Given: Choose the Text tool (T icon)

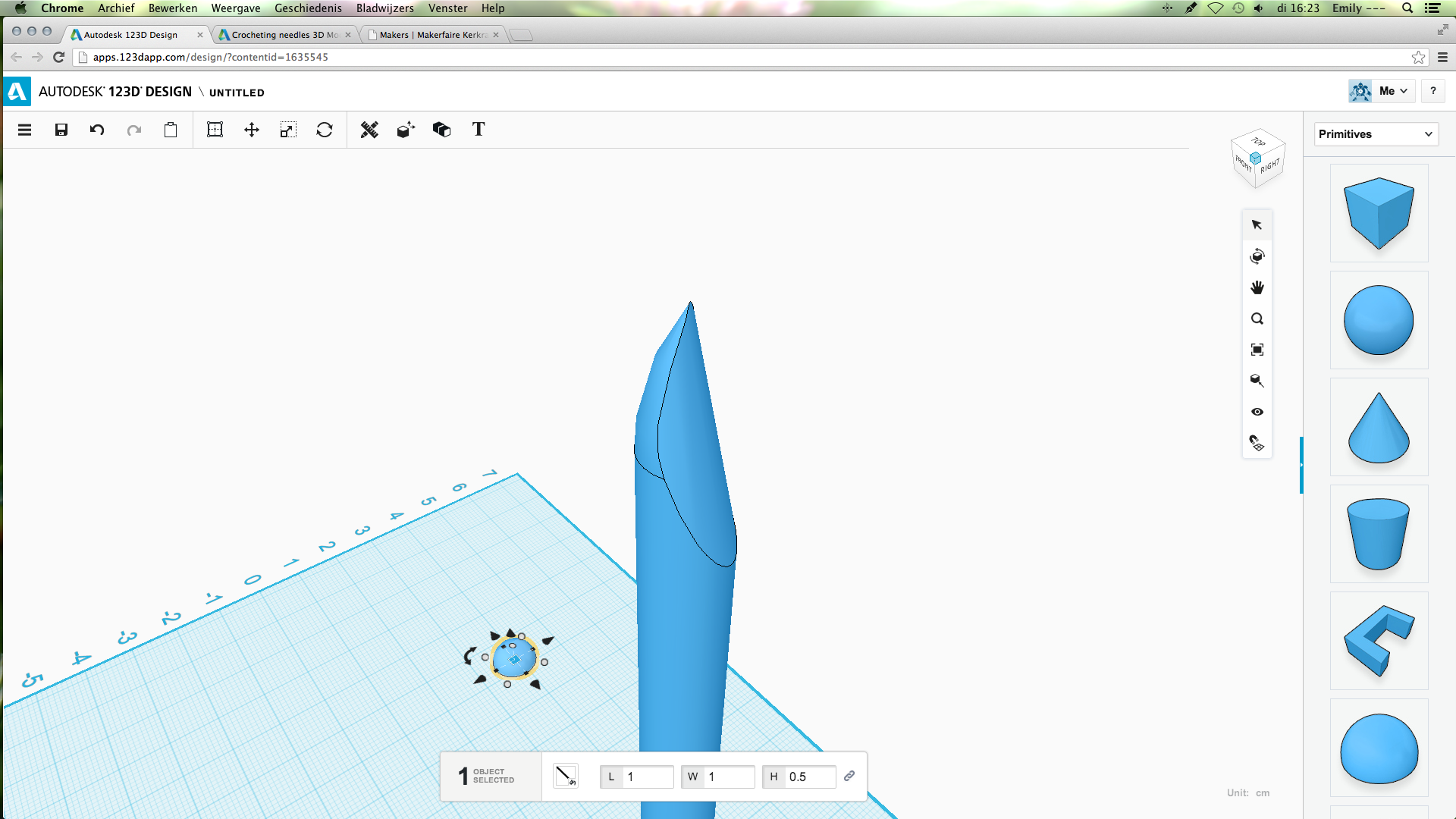Looking at the screenshot, I should (x=479, y=130).
